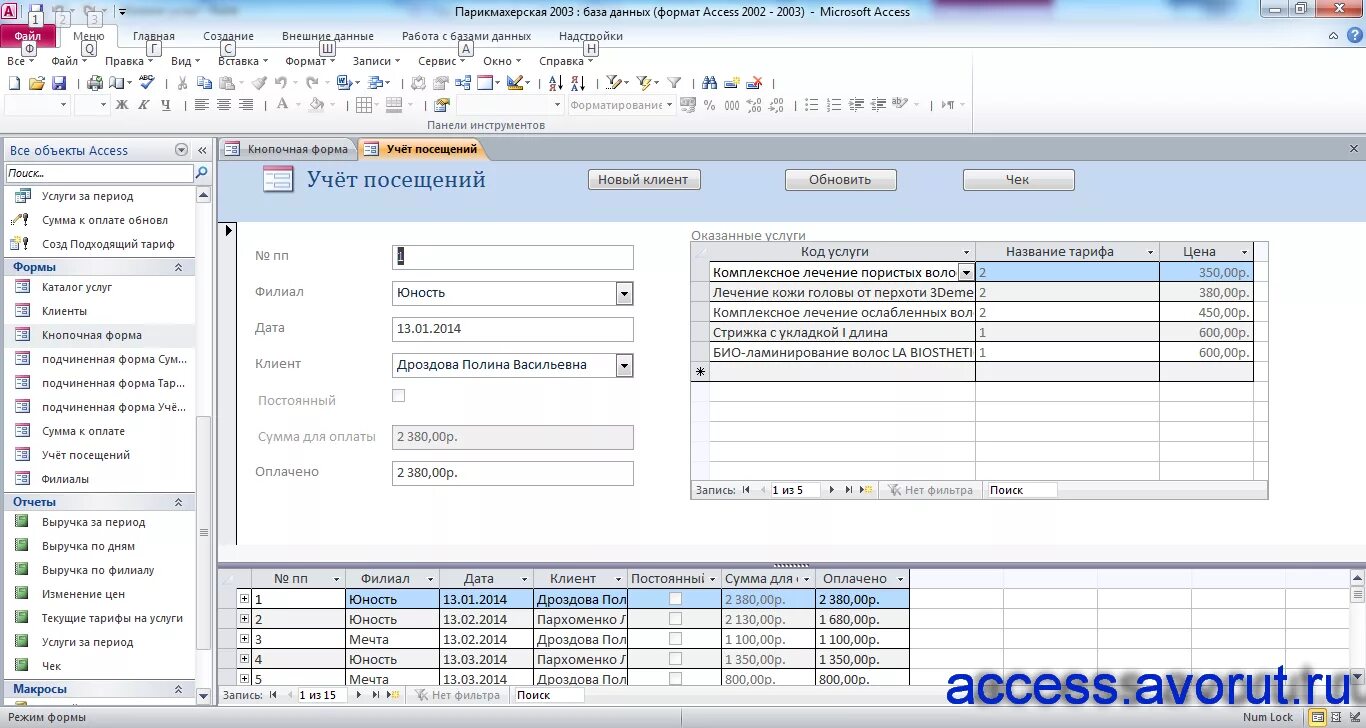
Task: Click the Copy icon in toolbar
Action: point(205,83)
